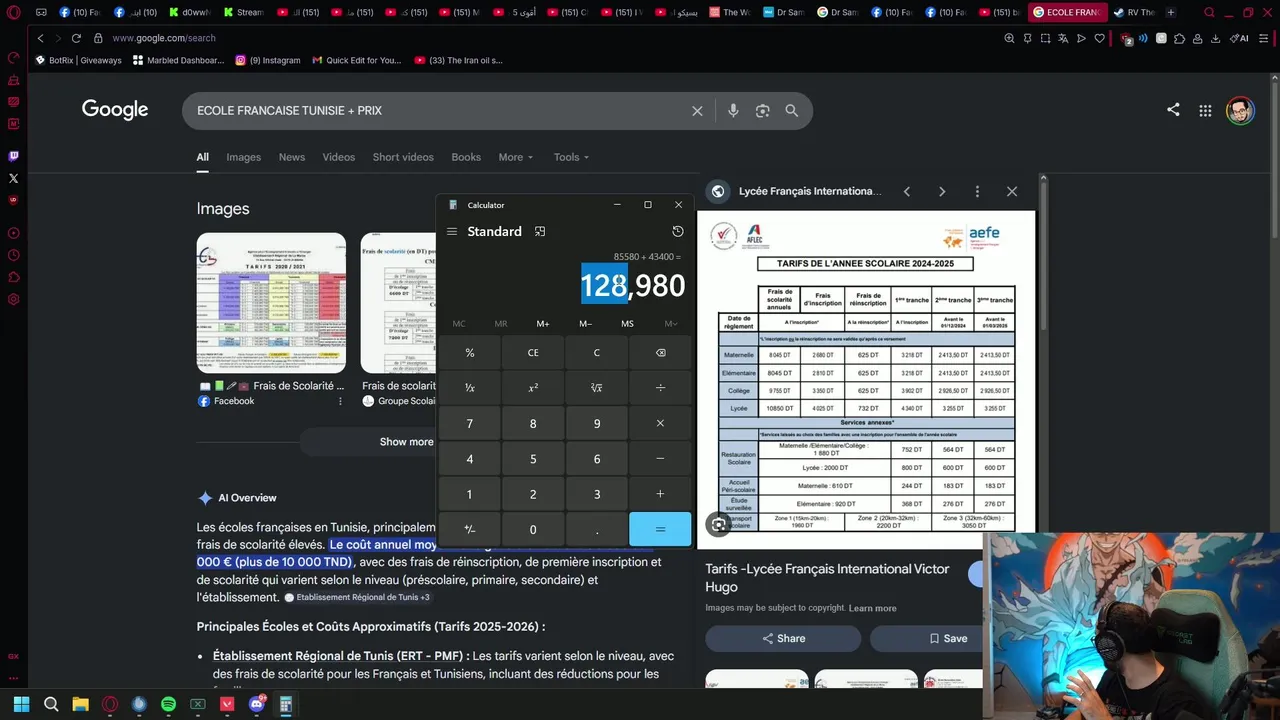The width and height of the screenshot is (1280, 720).
Task: Open the Learn more copyright link
Action: point(872,608)
